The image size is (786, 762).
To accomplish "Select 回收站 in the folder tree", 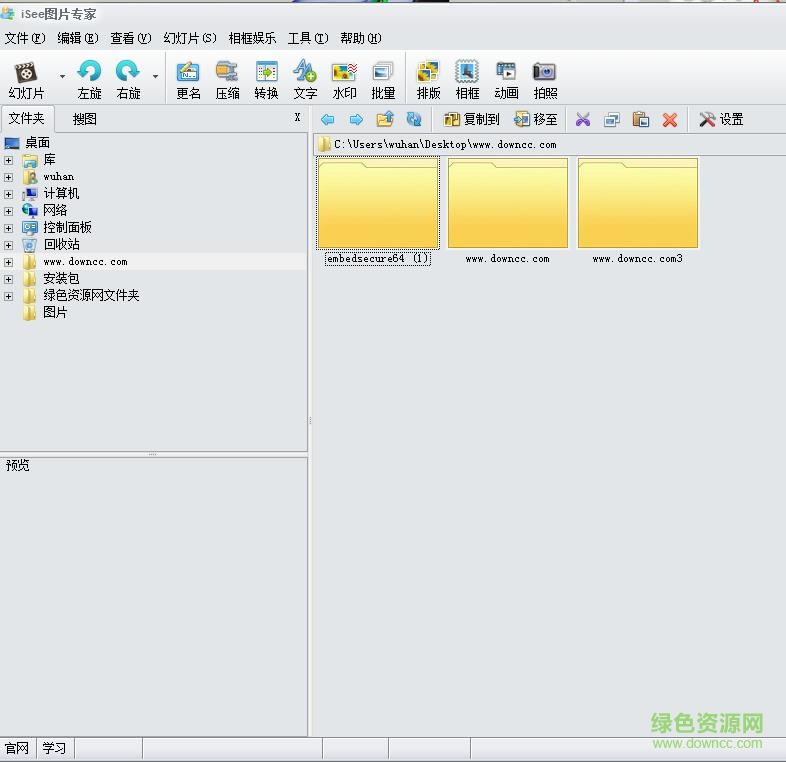I will [61, 245].
